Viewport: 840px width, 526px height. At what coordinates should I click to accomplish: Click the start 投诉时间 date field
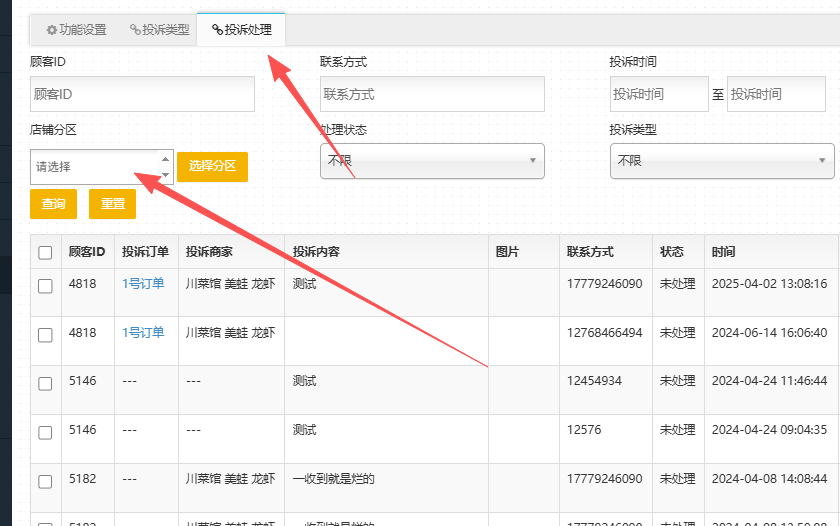click(658, 94)
